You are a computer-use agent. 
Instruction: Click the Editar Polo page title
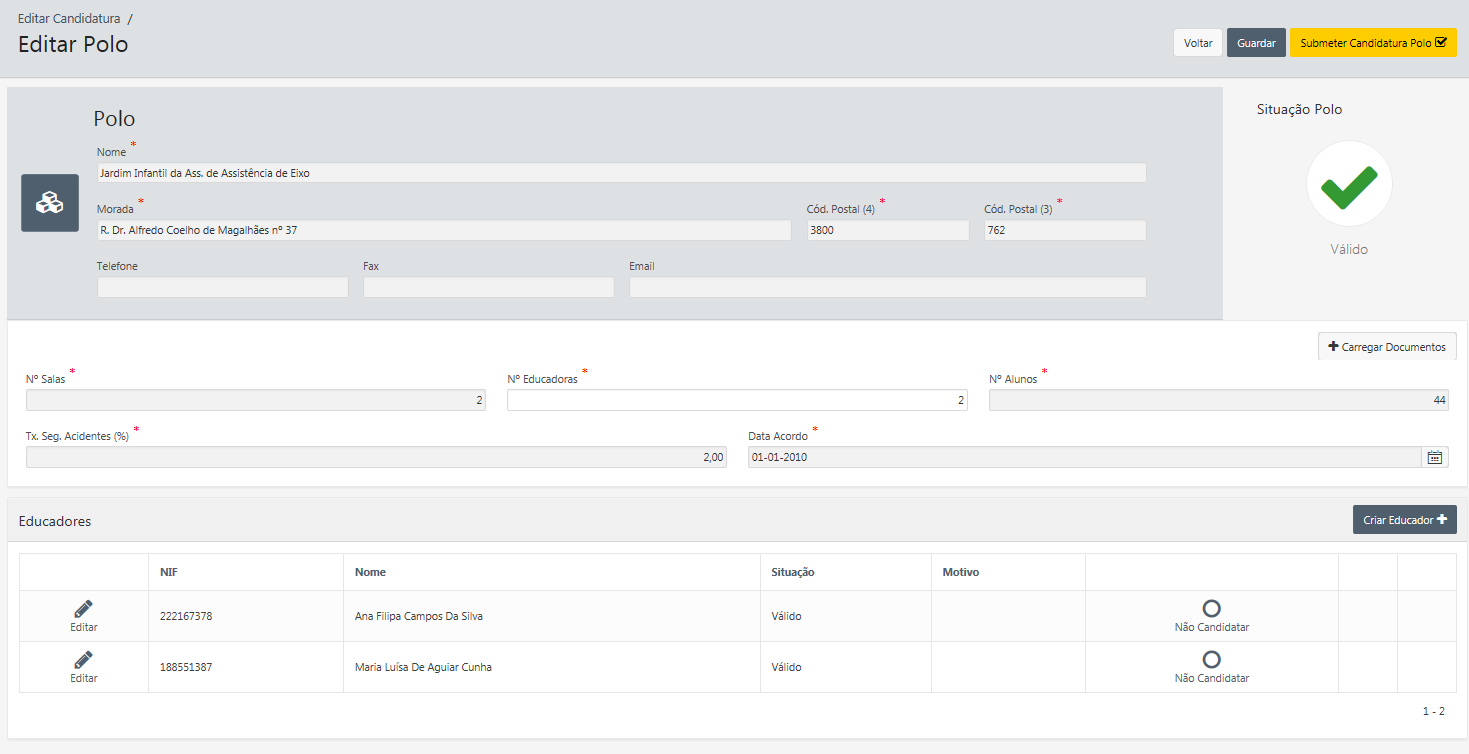click(73, 44)
